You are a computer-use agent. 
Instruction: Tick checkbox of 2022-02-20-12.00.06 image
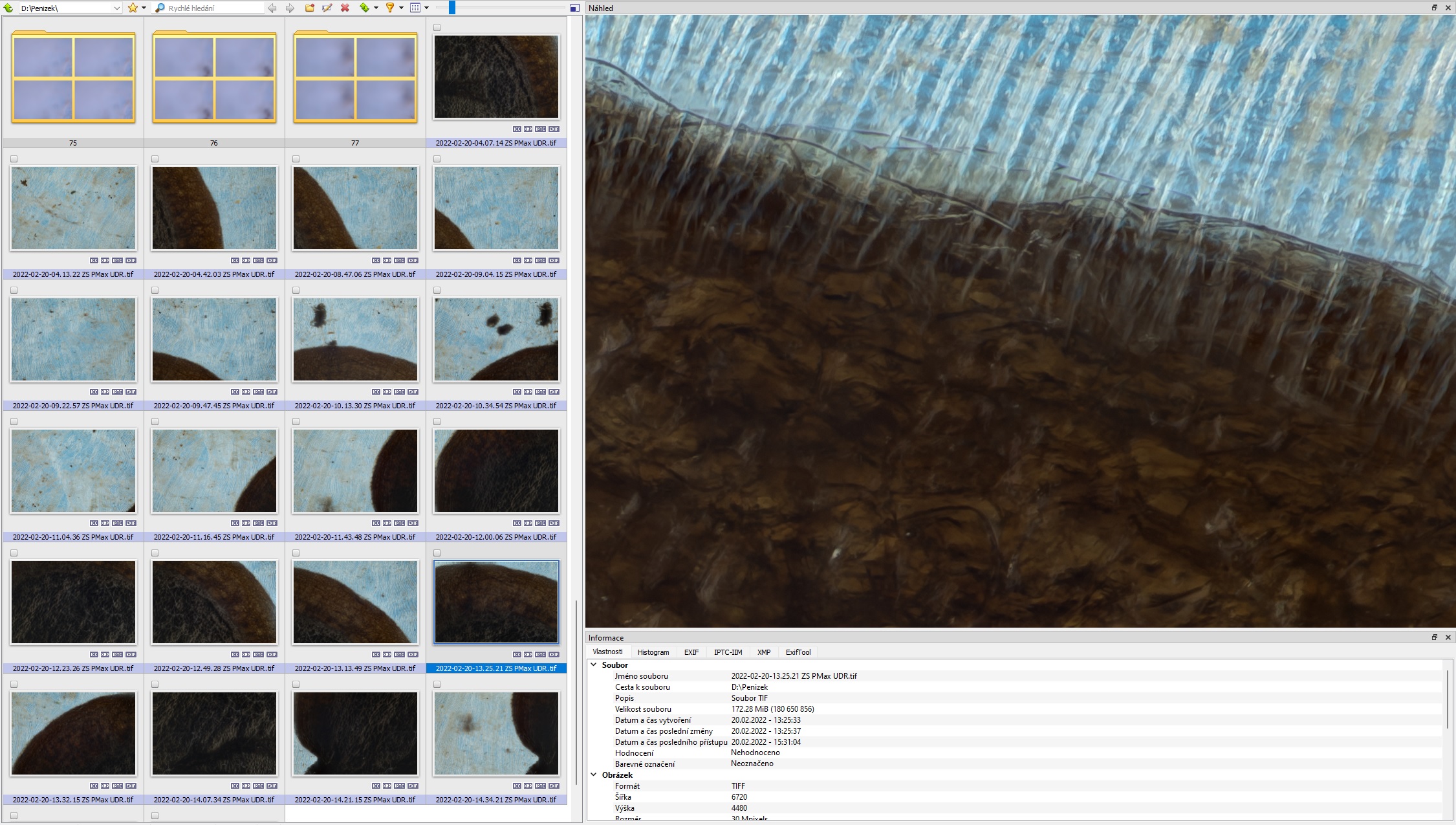[437, 421]
